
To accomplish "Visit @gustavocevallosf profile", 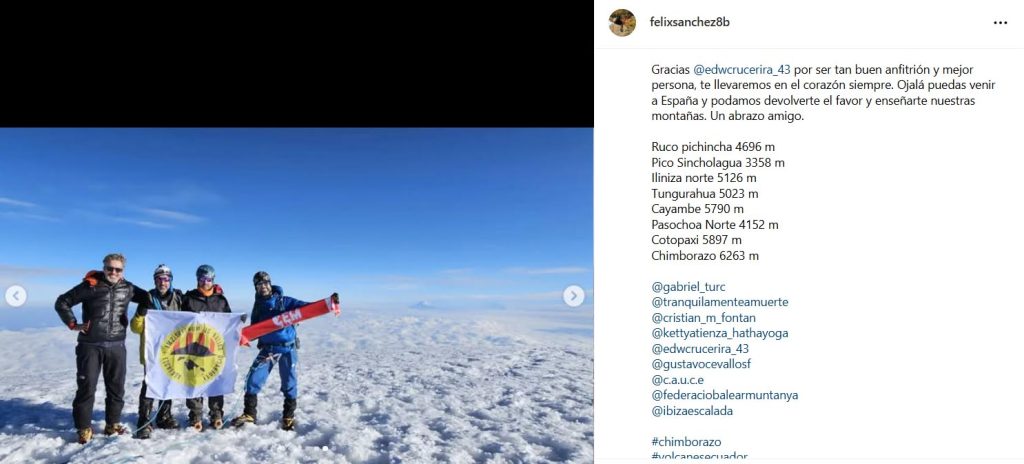I will tap(705, 365).
